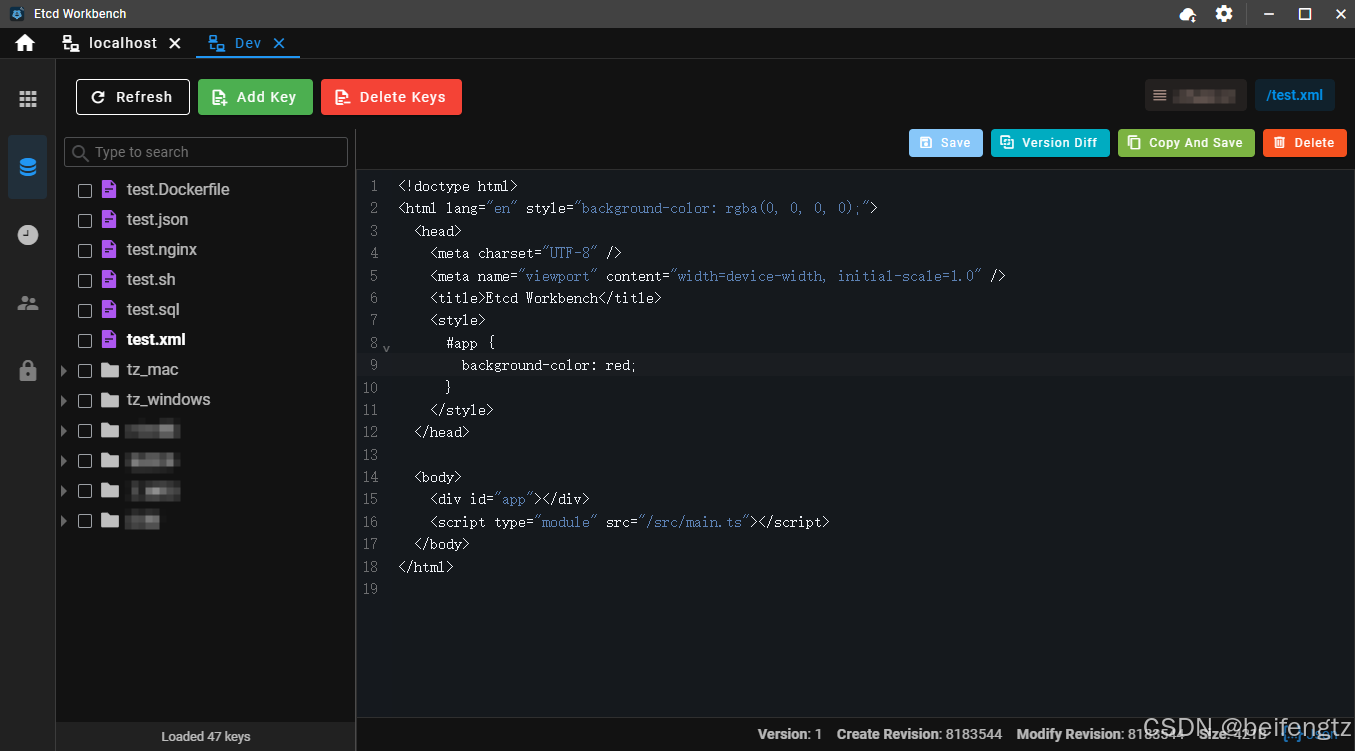Expand the tz_windows folder arrow
1355x751 pixels.
coord(64,400)
